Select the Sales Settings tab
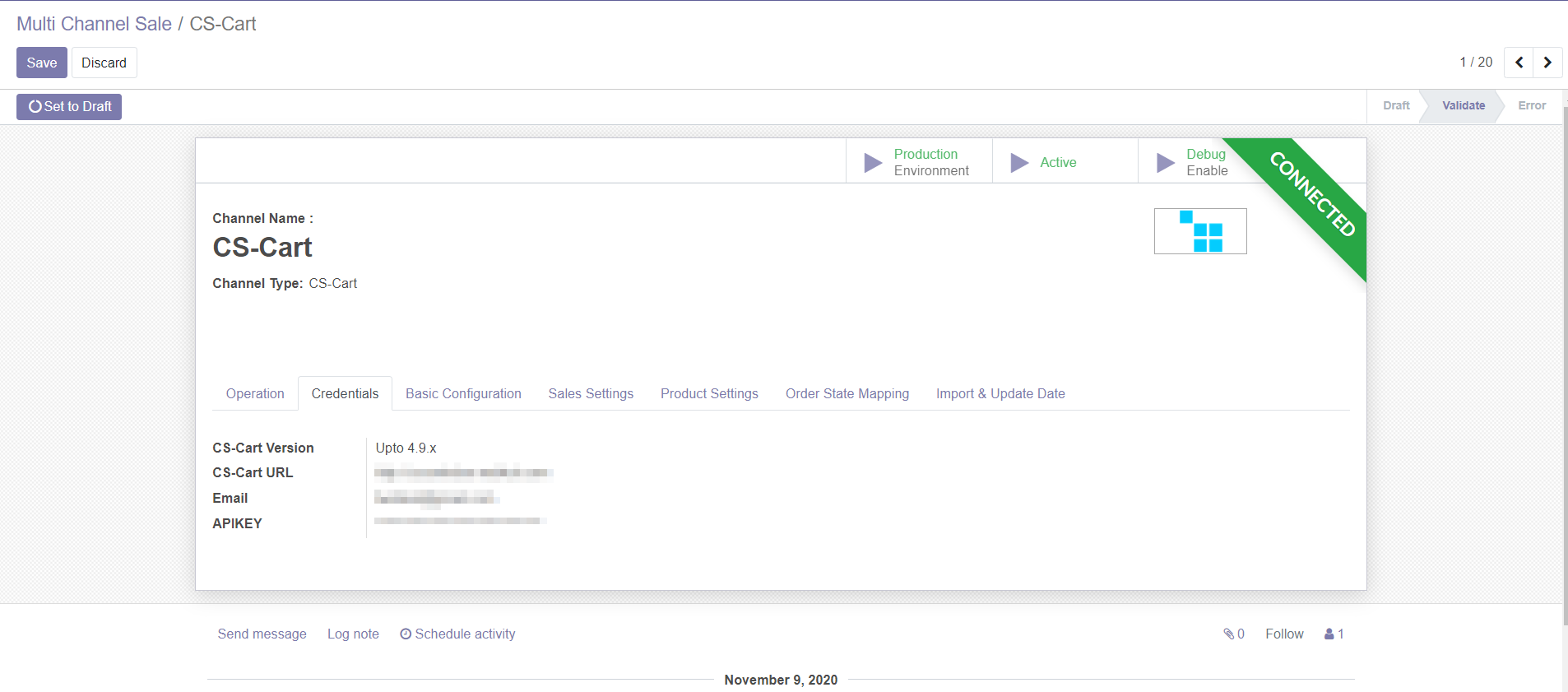 (x=591, y=393)
